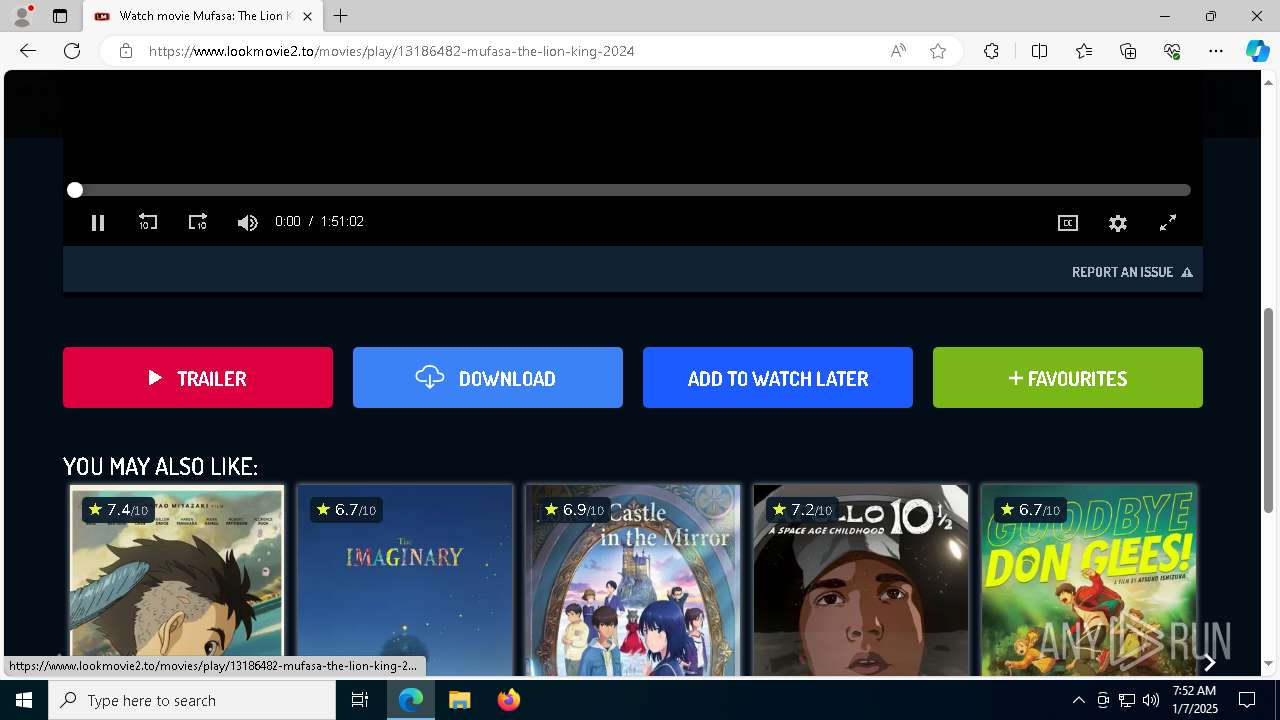Open browser Collections
The width and height of the screenshot is (1280, 720).
coord(1128,51)
